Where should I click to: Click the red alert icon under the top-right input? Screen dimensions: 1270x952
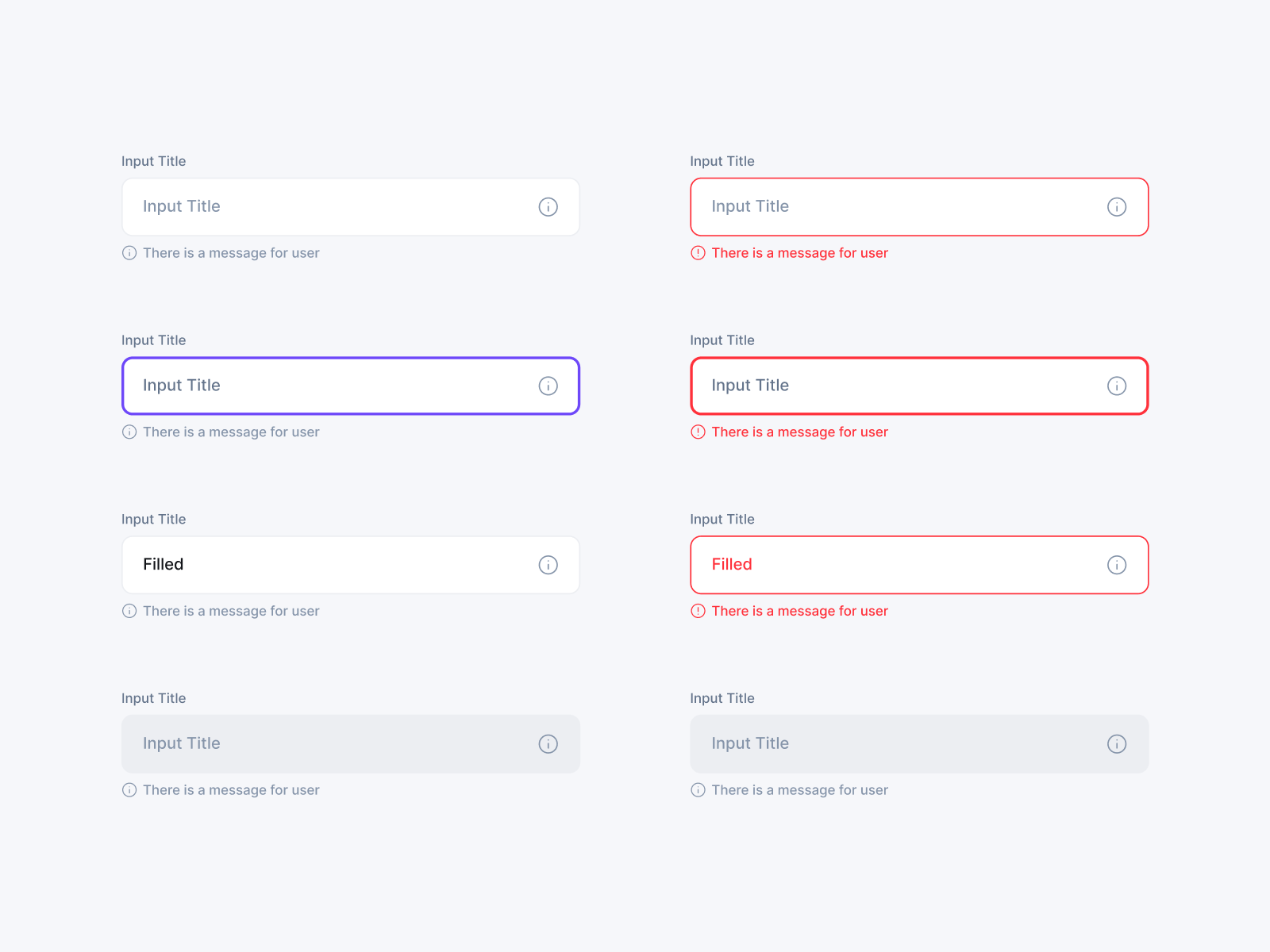point(698,252)
